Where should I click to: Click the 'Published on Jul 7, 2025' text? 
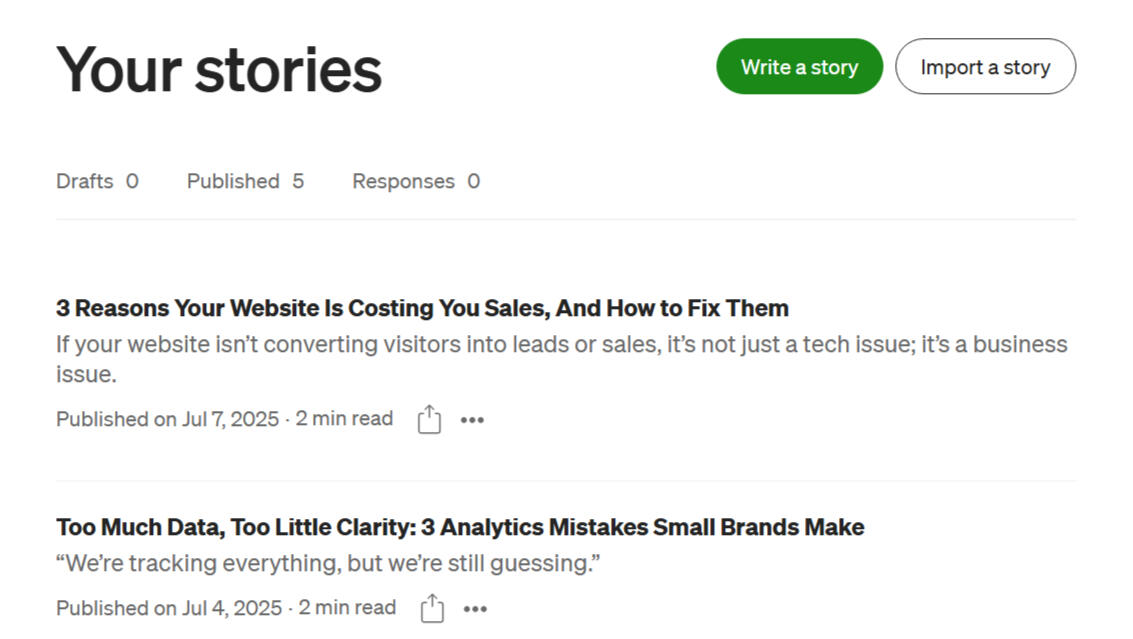coord(167,419)
